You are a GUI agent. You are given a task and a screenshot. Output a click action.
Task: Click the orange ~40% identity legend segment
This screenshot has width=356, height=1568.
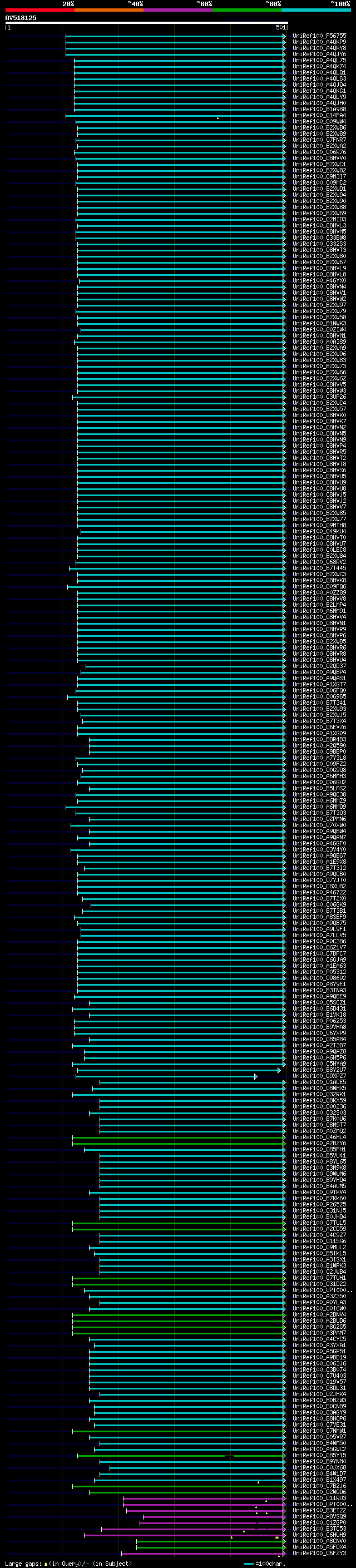pyautogui.click(x=109, y=10)
